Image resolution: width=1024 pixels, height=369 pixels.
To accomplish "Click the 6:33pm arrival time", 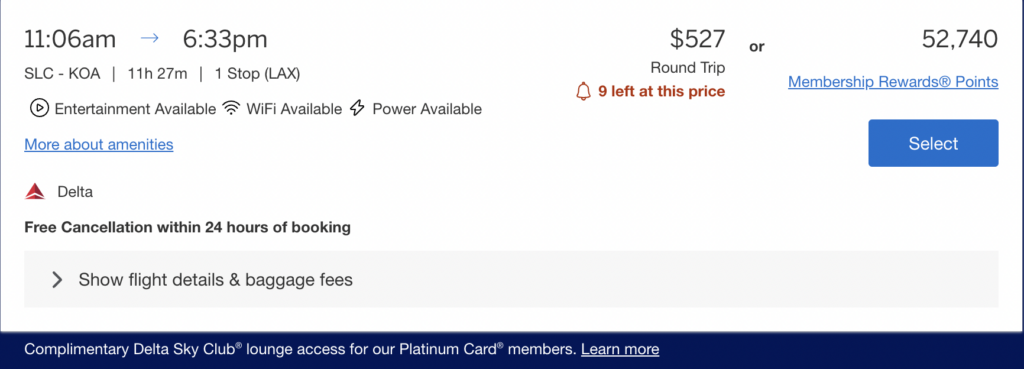I will (x=225, y=39).
